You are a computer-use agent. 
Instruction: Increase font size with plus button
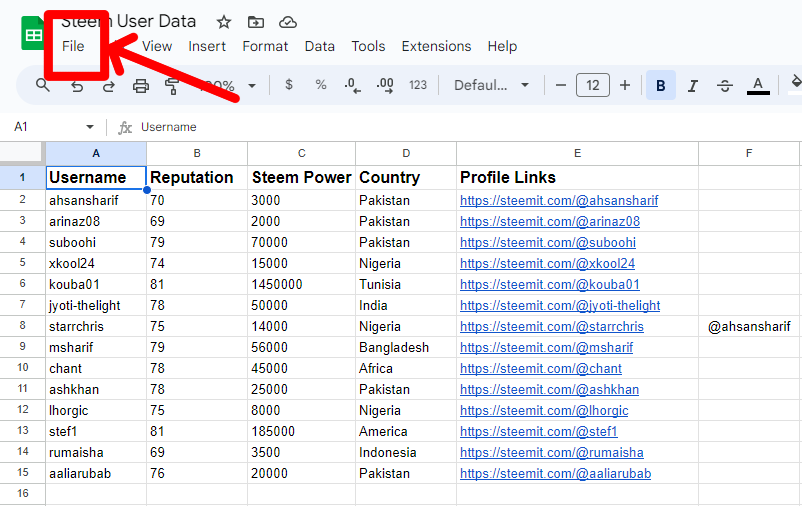(625, 85)
